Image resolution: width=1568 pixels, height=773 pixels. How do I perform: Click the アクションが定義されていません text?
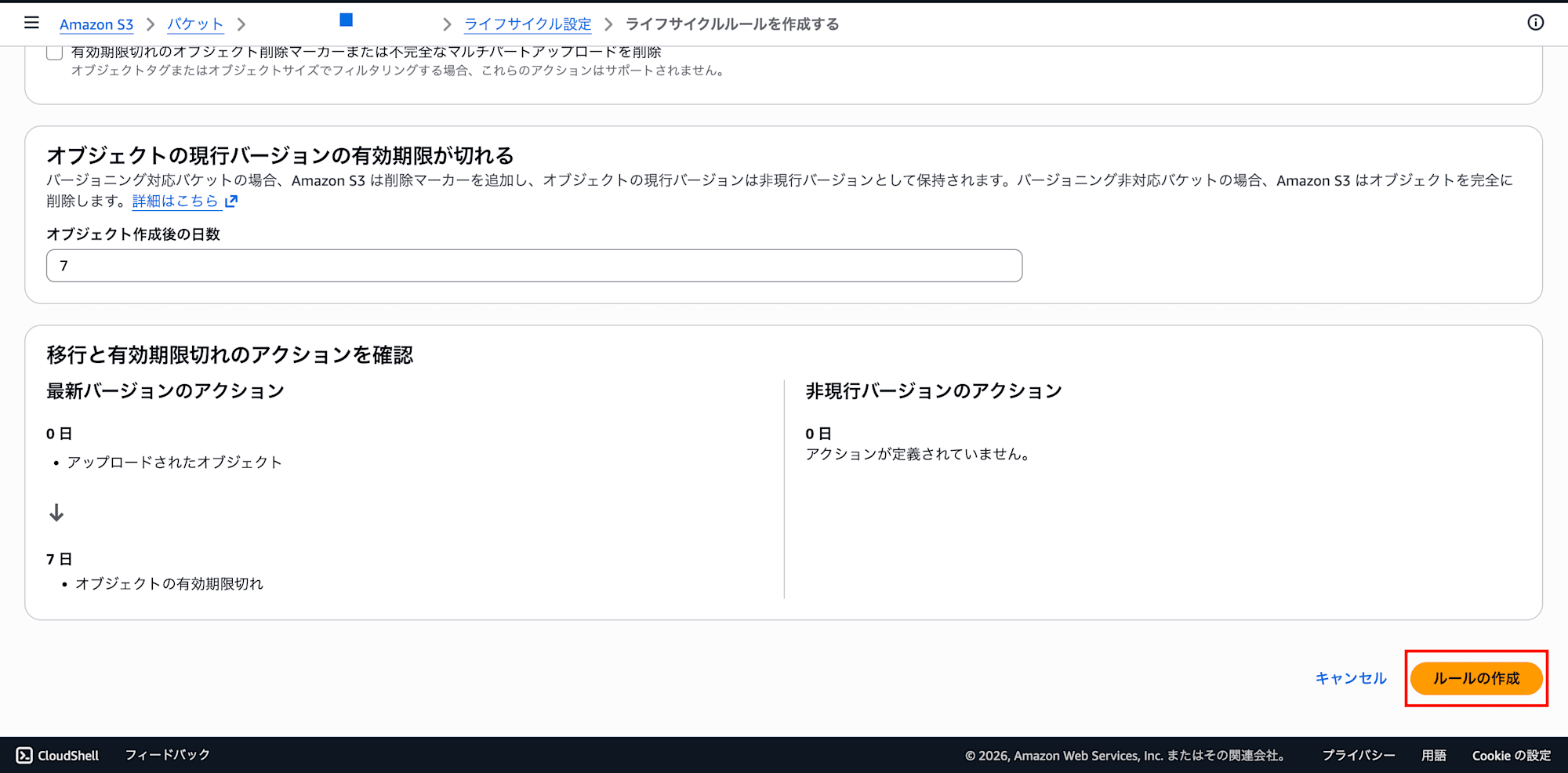[x=919, y=455]
